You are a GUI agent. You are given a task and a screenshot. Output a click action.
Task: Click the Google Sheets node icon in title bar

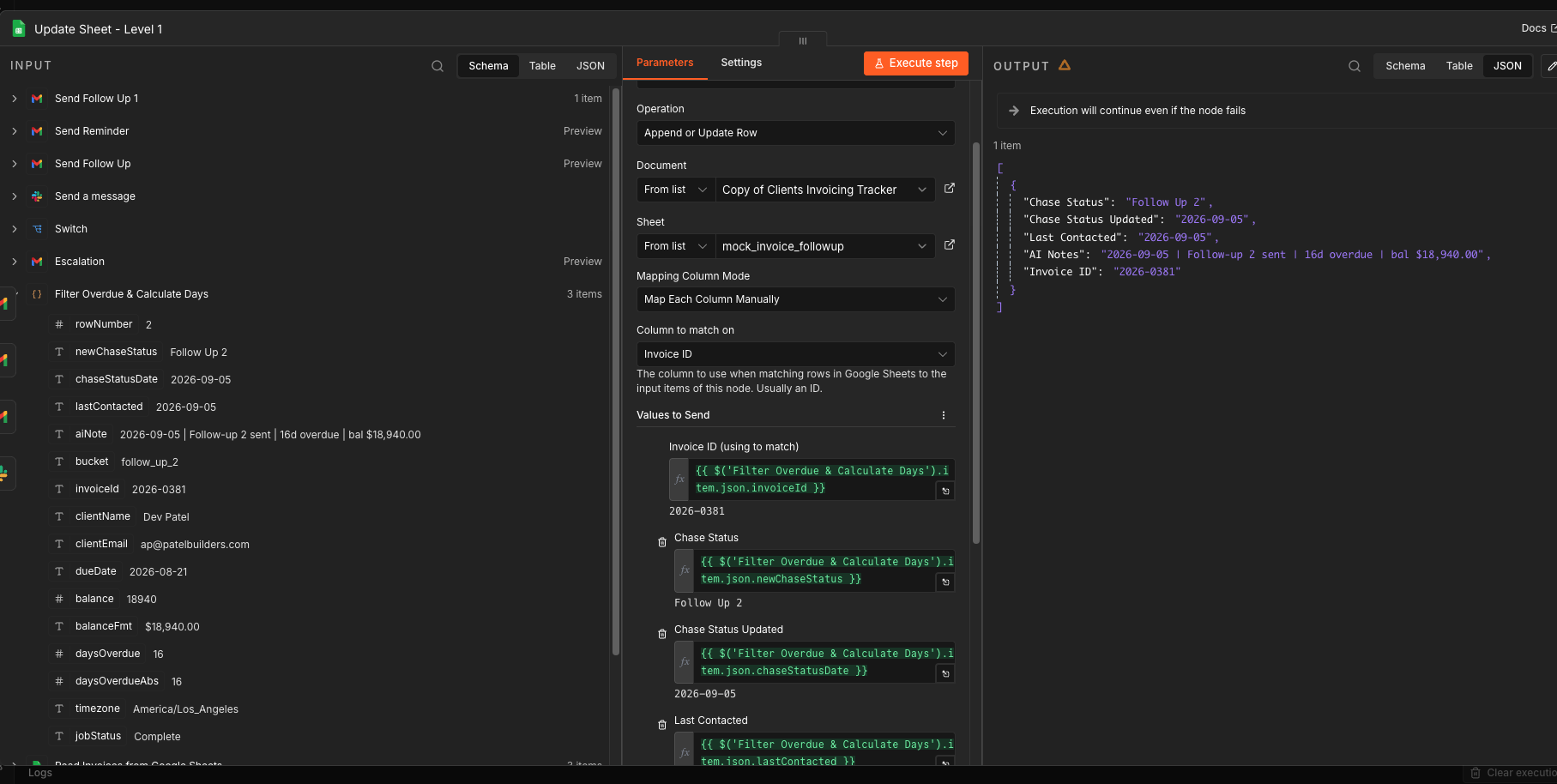coord(19,29)
